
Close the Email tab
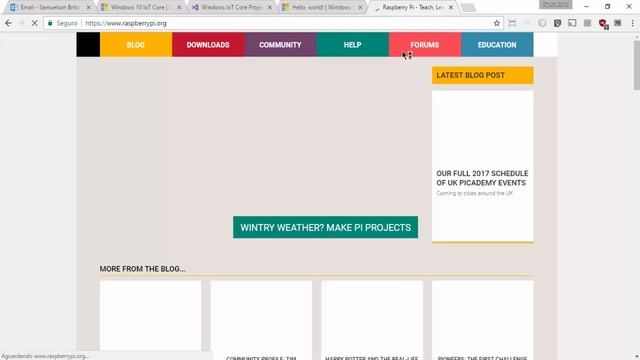(89, 7)
